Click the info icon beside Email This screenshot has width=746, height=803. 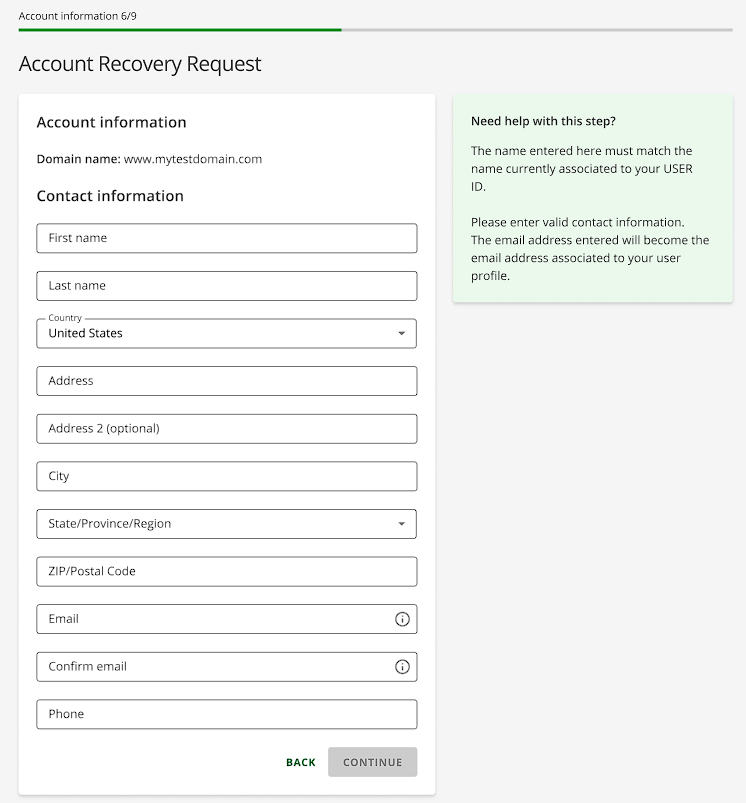tap(402, 619)
